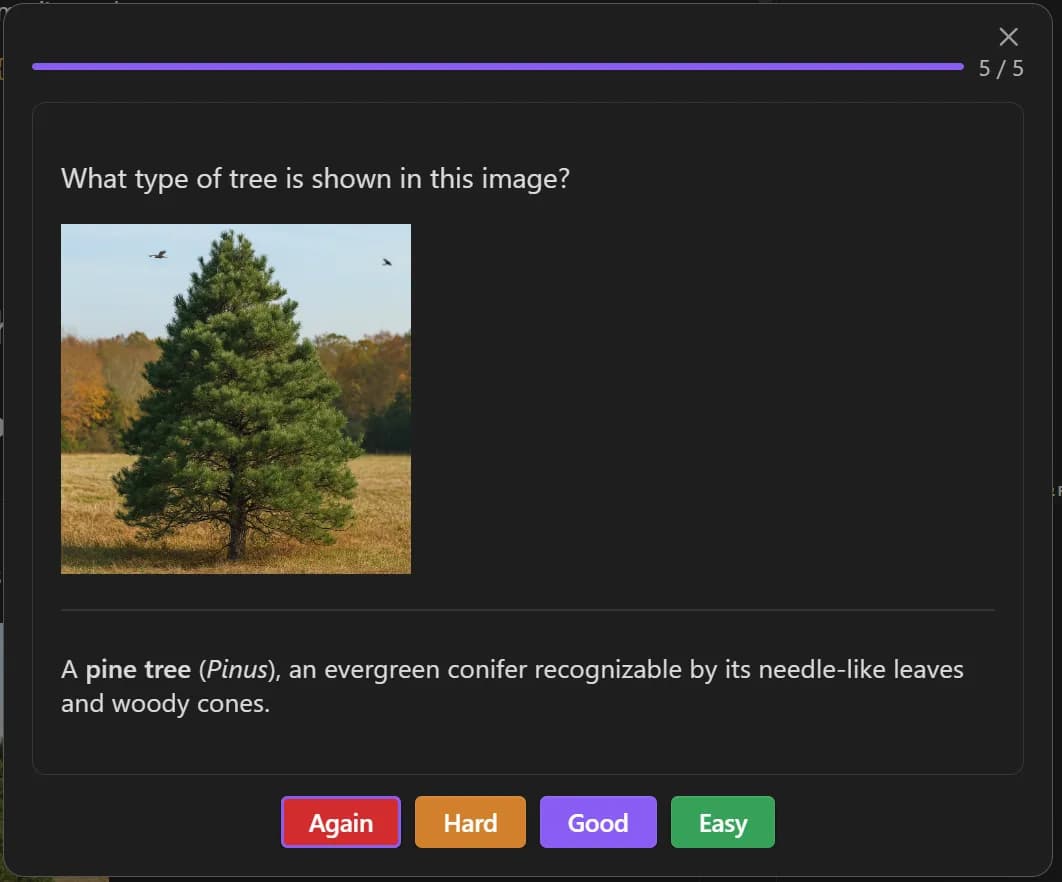Select the bold "pine tree" answer text

(x=138, y=670)
